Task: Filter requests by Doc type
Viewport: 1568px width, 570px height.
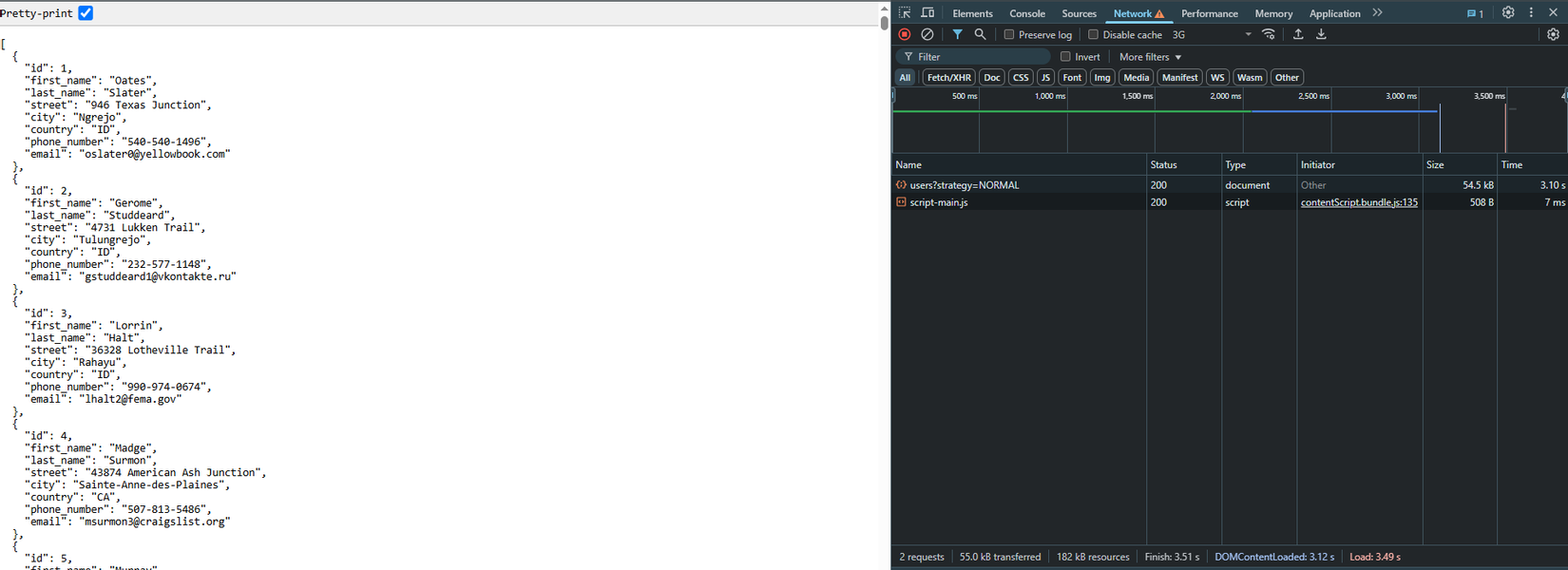Action: coord(992,77)
